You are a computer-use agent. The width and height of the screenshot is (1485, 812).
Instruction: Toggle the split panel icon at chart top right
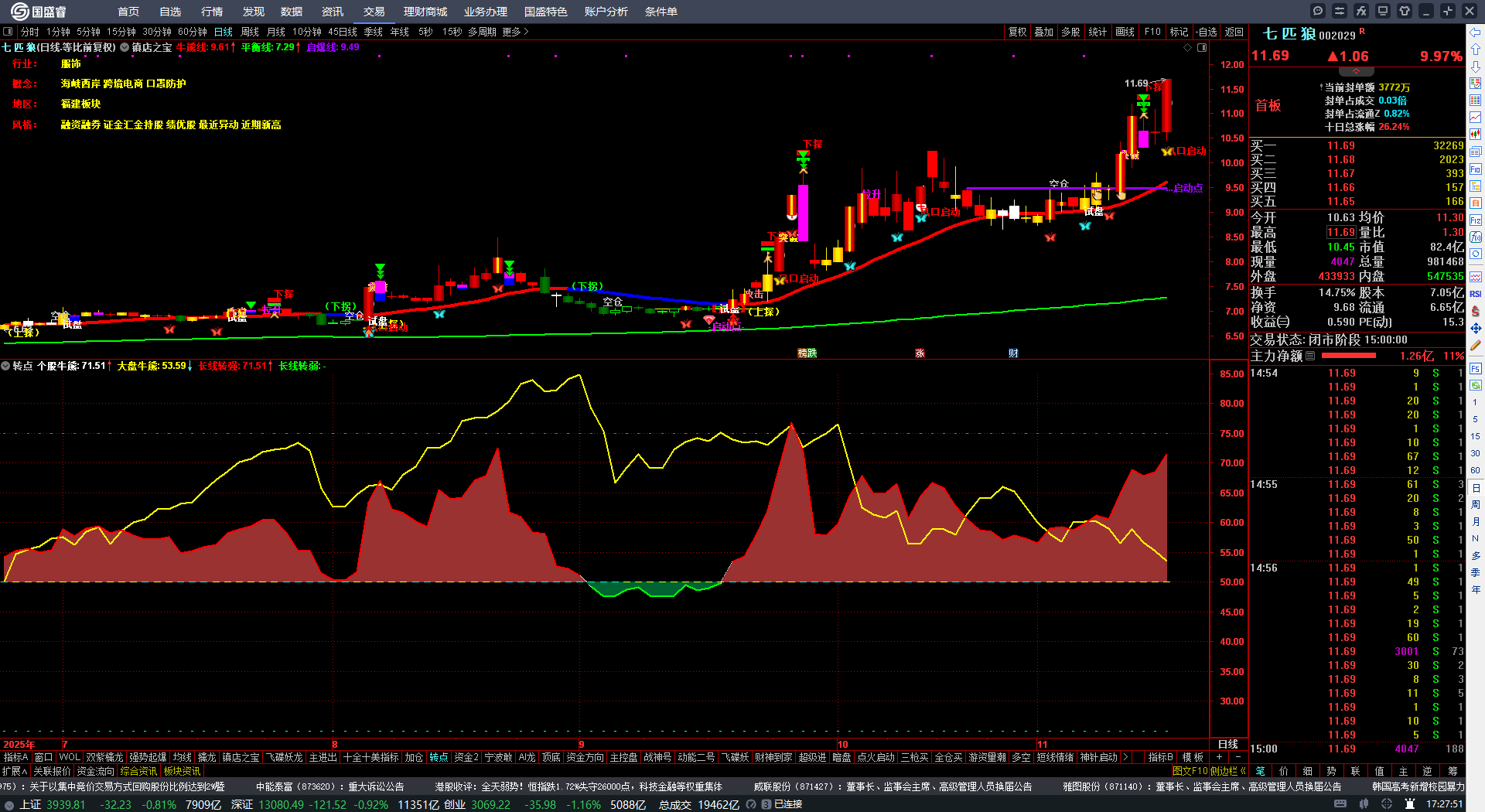tap(1202, 47)
